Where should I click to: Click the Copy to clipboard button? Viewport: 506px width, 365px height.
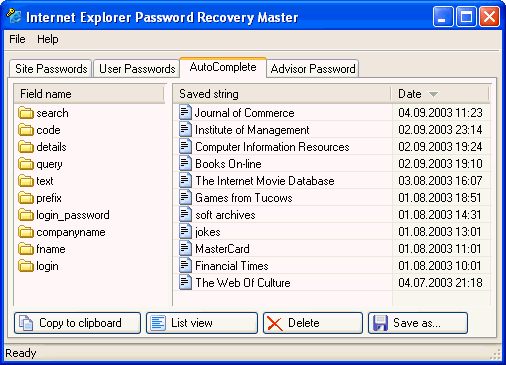(x=77, y=323)
